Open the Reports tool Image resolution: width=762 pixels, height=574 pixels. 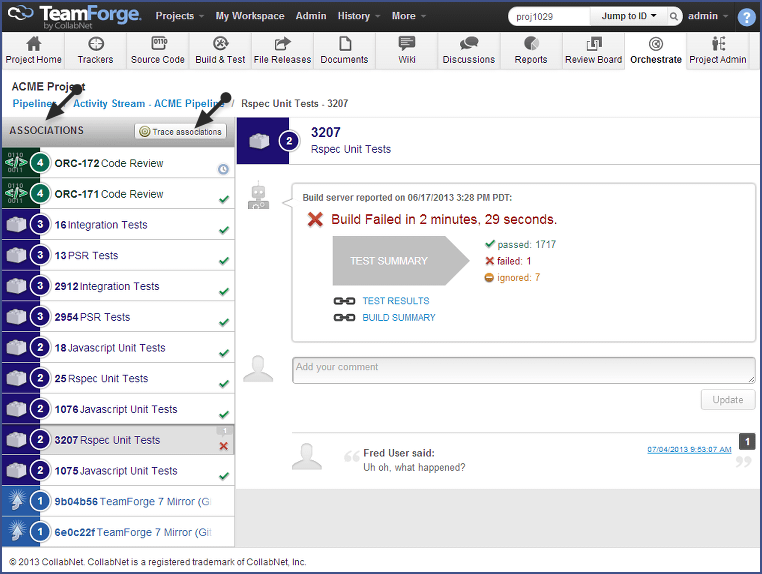[531, 51]
